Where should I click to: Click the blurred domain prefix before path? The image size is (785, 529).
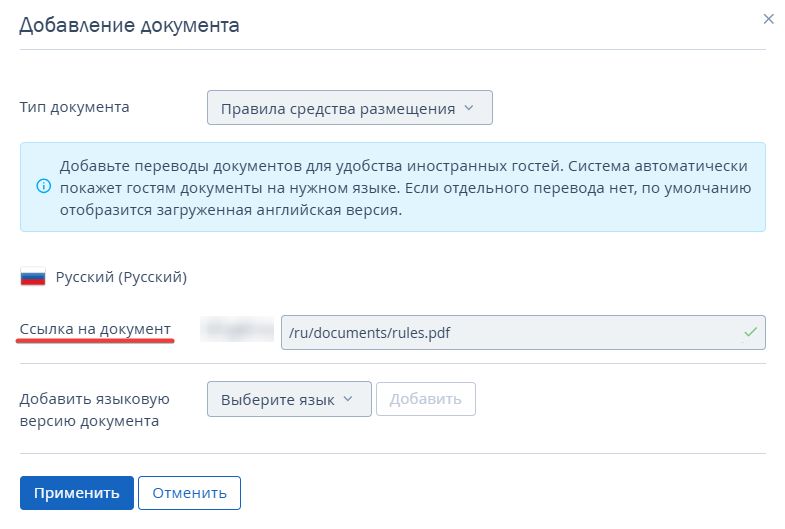click(237, 329)
